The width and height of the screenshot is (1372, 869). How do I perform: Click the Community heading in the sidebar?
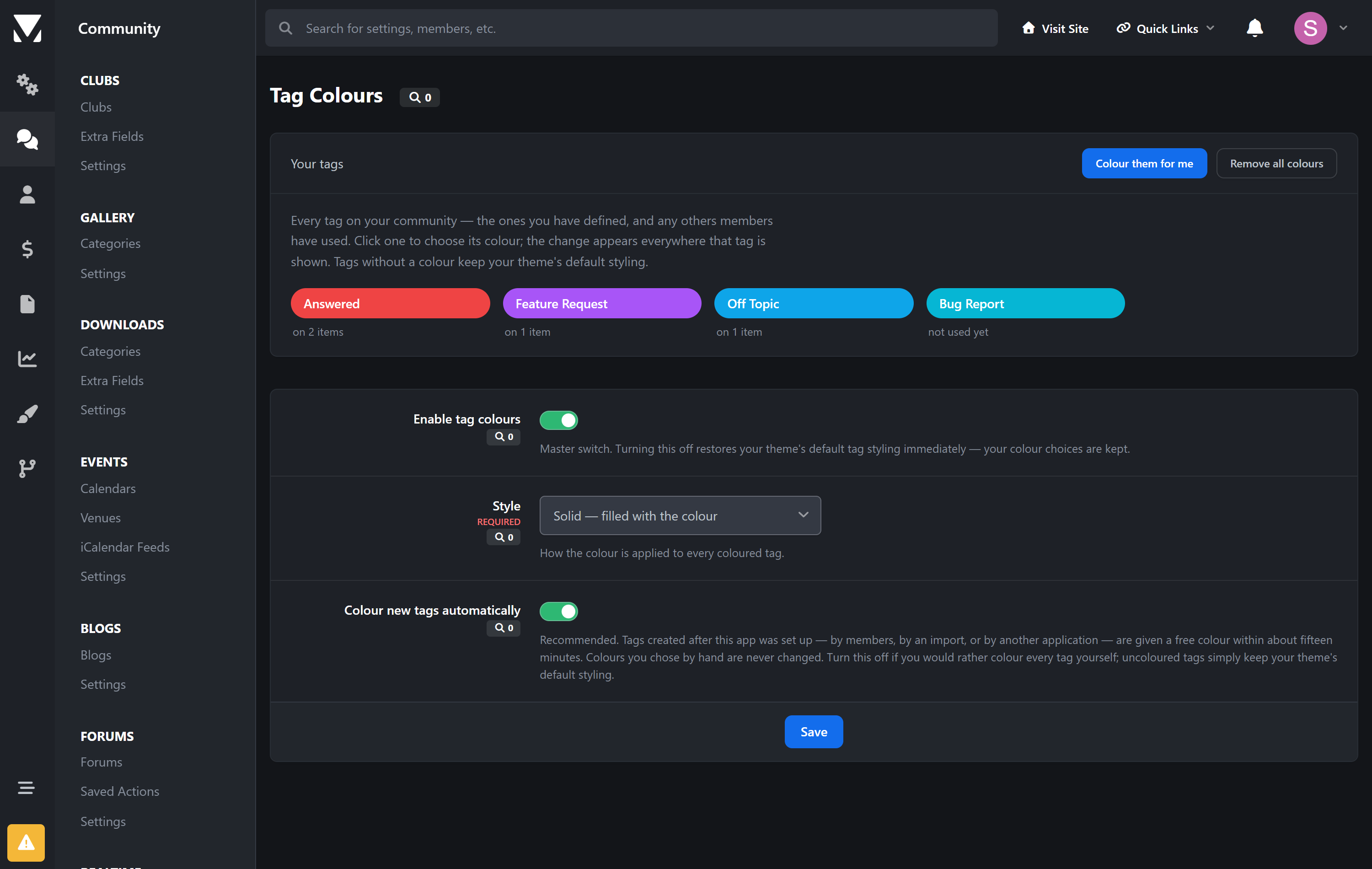point(119,28)
